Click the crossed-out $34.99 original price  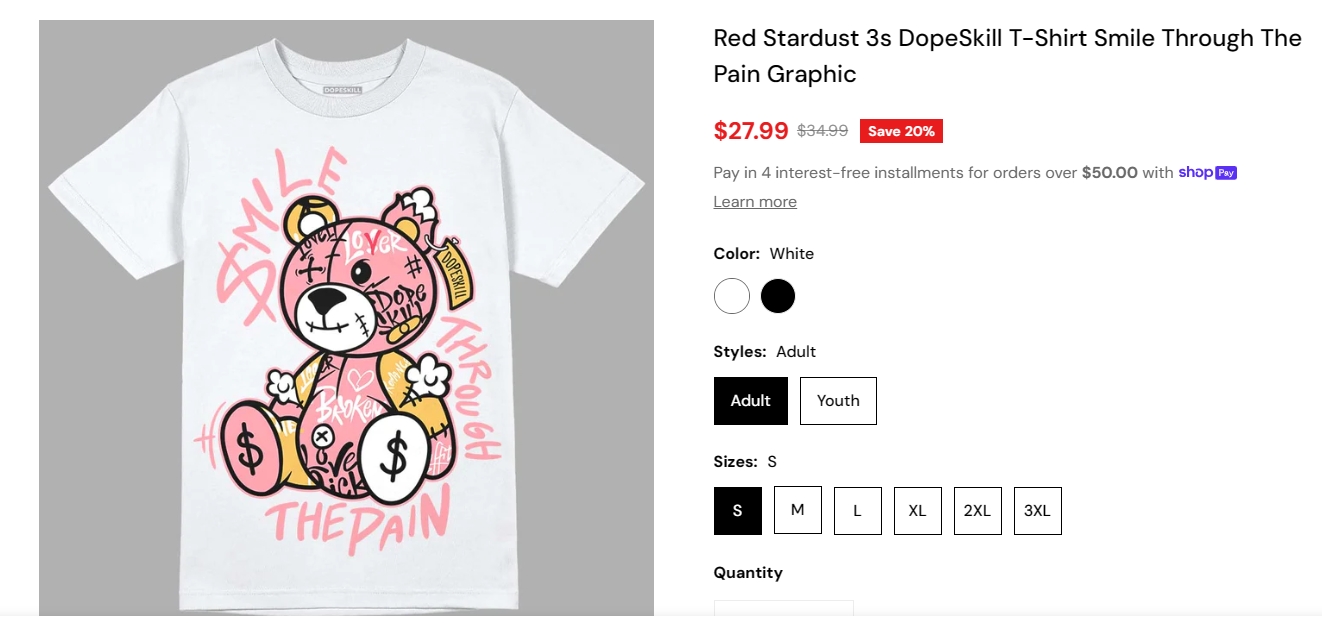[822, 131]
